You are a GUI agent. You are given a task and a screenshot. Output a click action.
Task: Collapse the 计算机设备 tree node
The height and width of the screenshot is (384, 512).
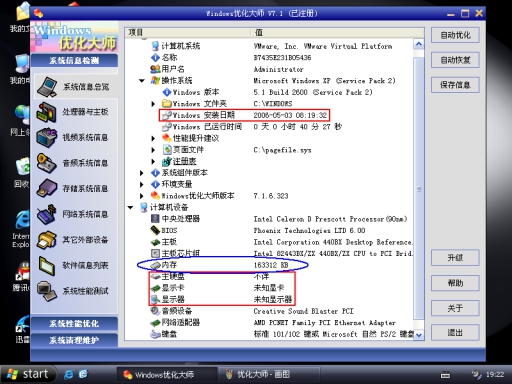point(130,207)
